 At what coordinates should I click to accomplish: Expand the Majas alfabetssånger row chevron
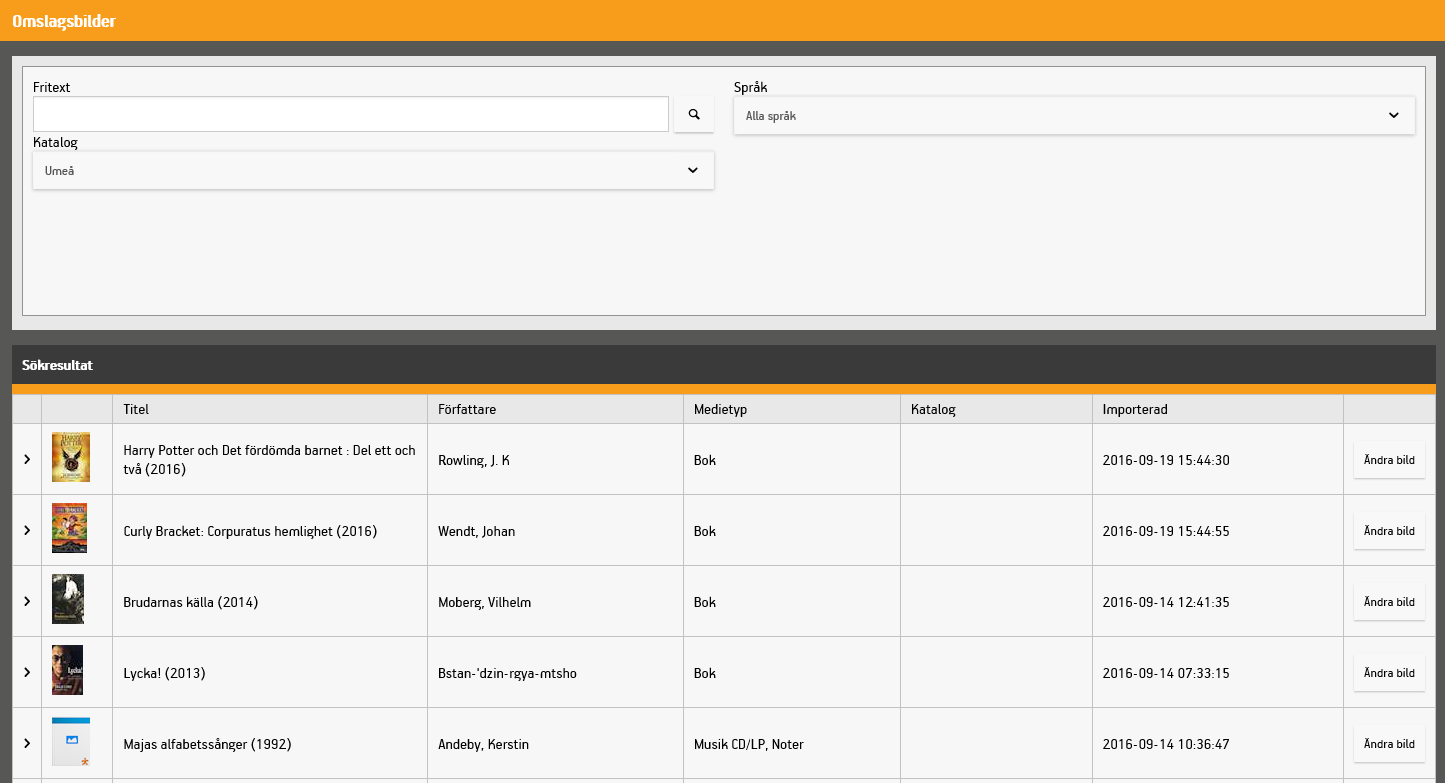[27, 743]
